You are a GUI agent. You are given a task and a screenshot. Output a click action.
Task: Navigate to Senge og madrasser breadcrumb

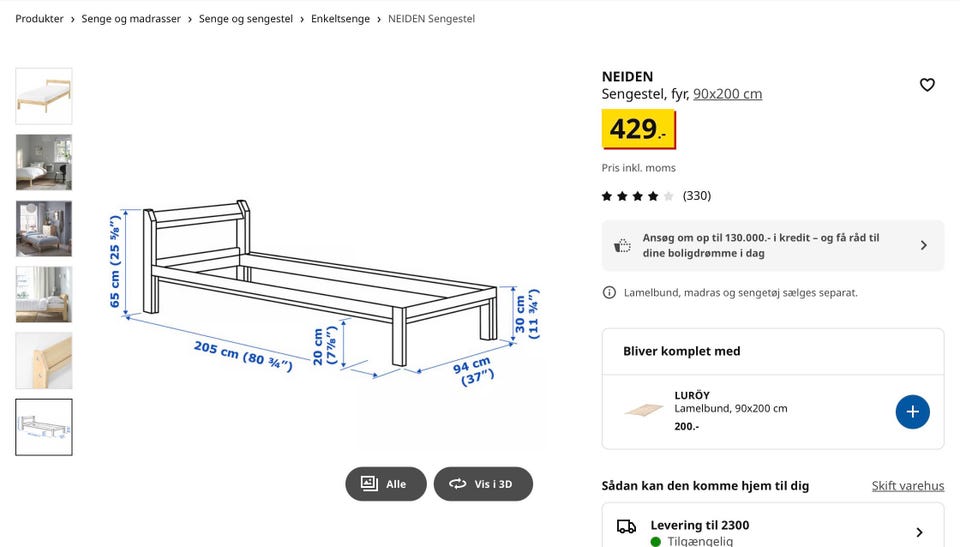(x=131, y=19)
